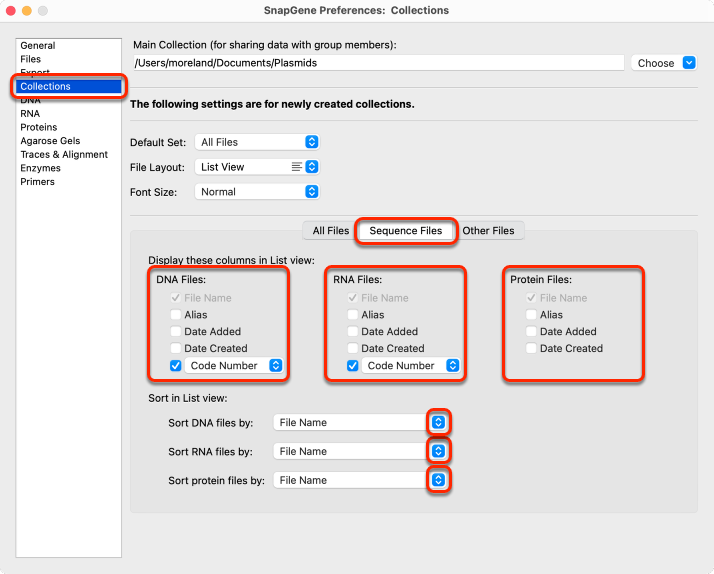The height and width of the screenshot is (574, 714).
Task: Click the disabled File Name checkbox under DNA Files
Action: [x=175, y=298]
